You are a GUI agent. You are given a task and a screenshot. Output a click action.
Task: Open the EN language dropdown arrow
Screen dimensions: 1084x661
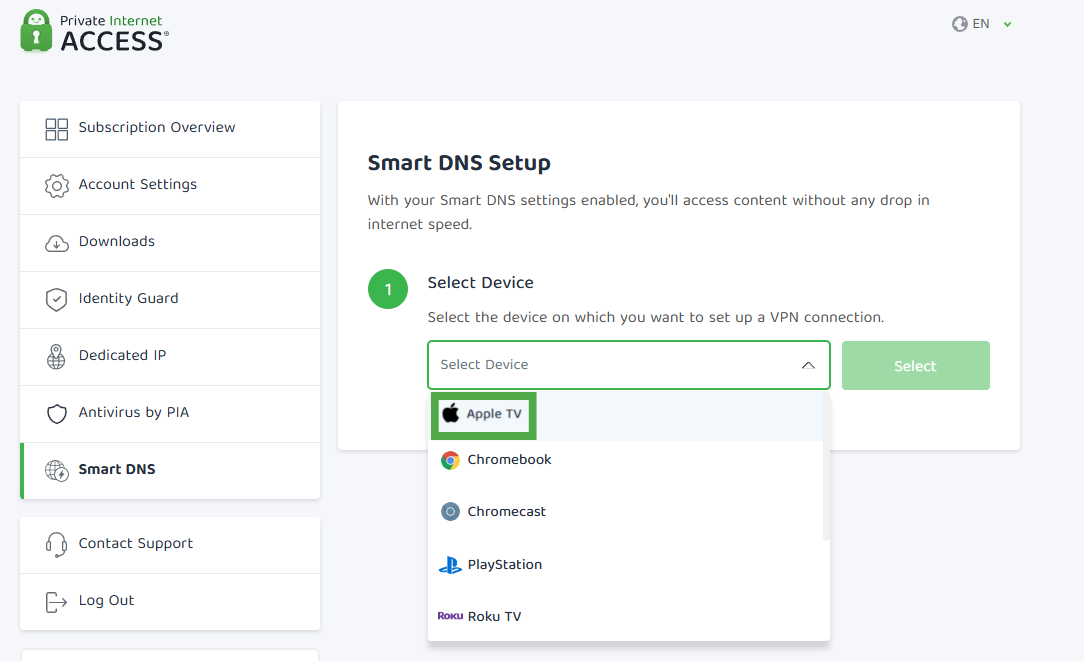pyautogui.click(x=1008, y=24)
